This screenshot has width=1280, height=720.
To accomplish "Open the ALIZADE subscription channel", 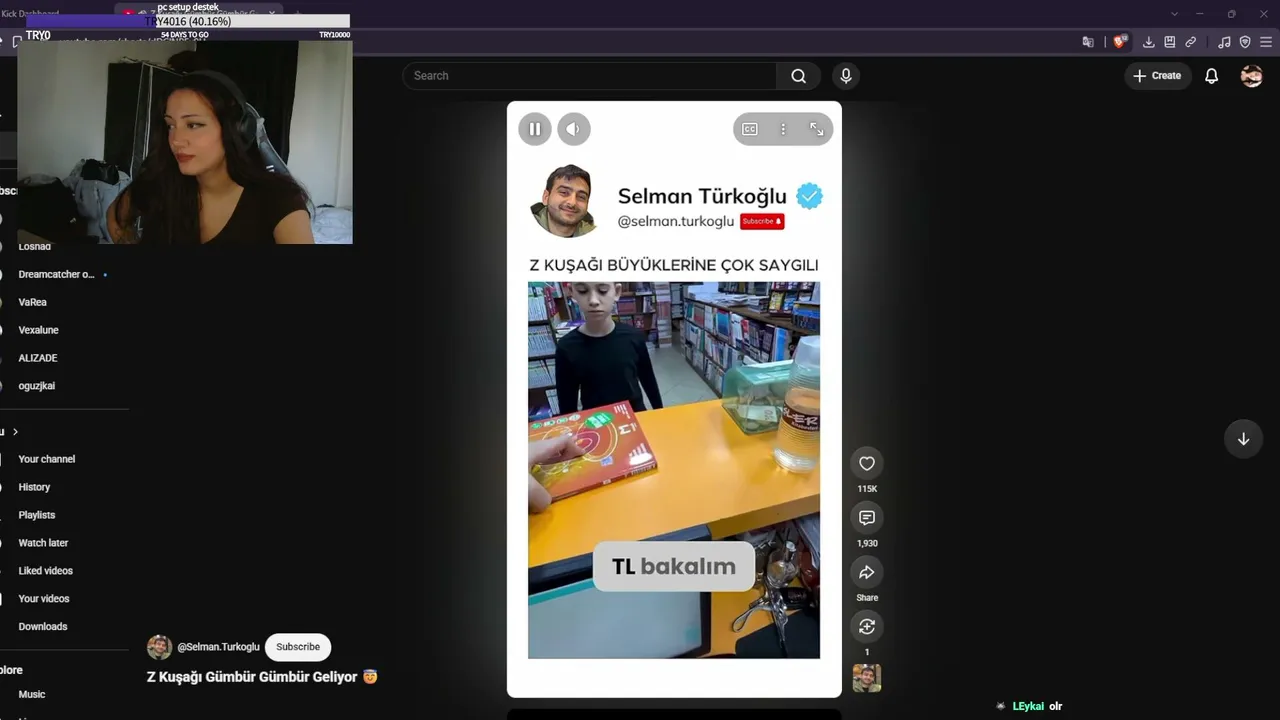I will click(38, 358).
